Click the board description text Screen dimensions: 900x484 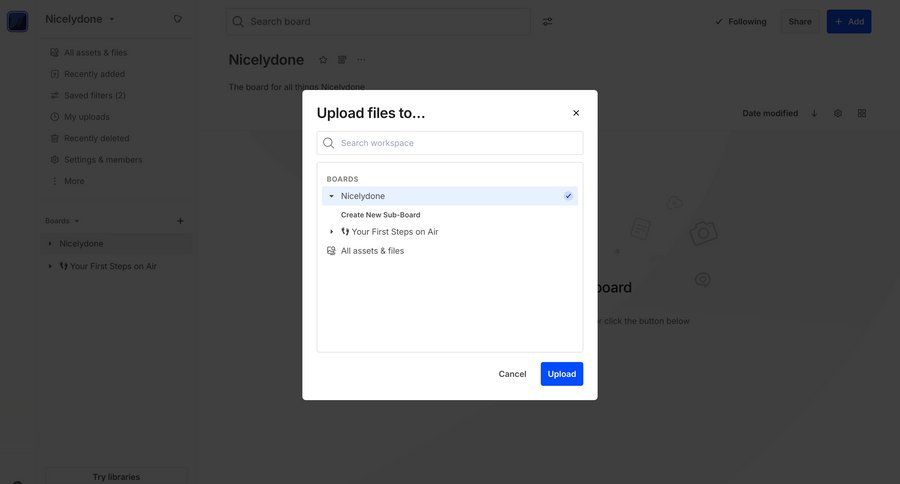pos(296,87)
